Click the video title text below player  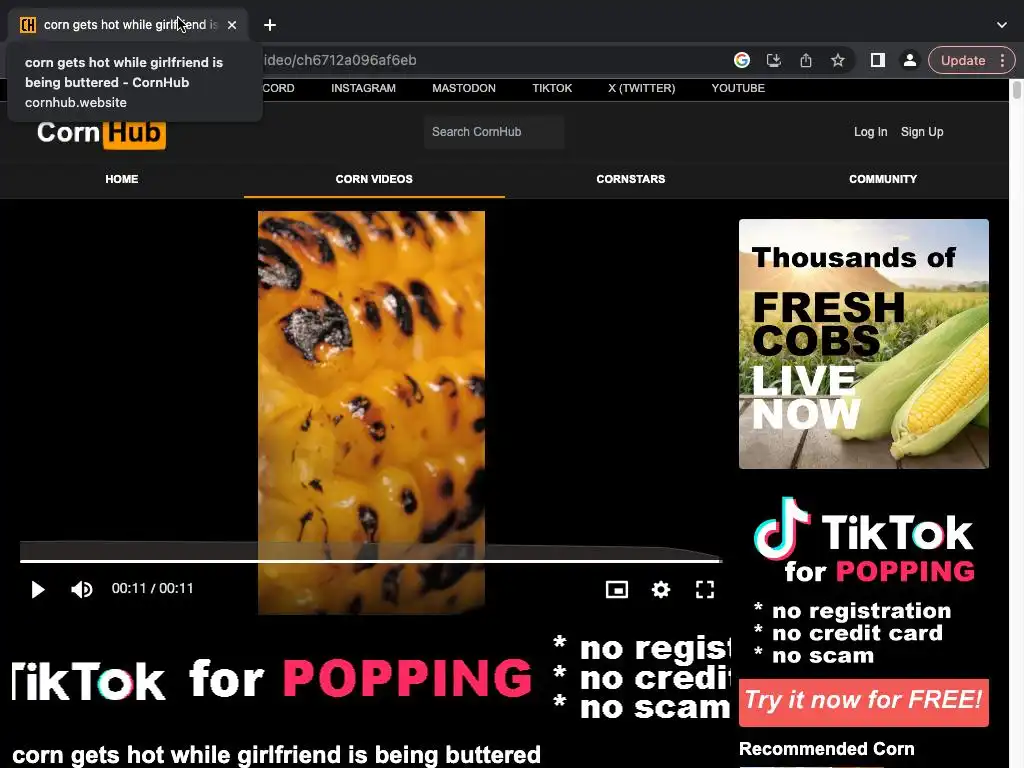(x=276, y=755)
